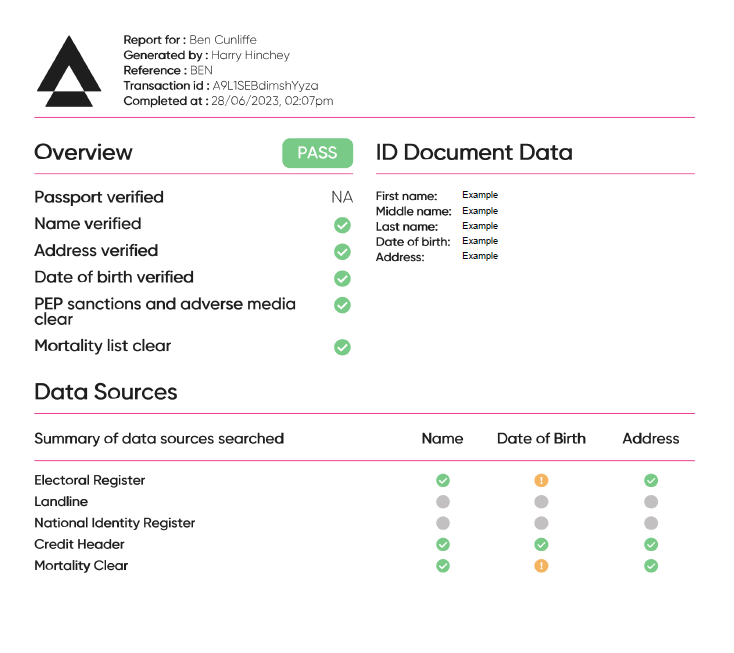Viewport: 734px width, 653px height.
Task: Click the Credit Header row label
Action: coord(79,544)
